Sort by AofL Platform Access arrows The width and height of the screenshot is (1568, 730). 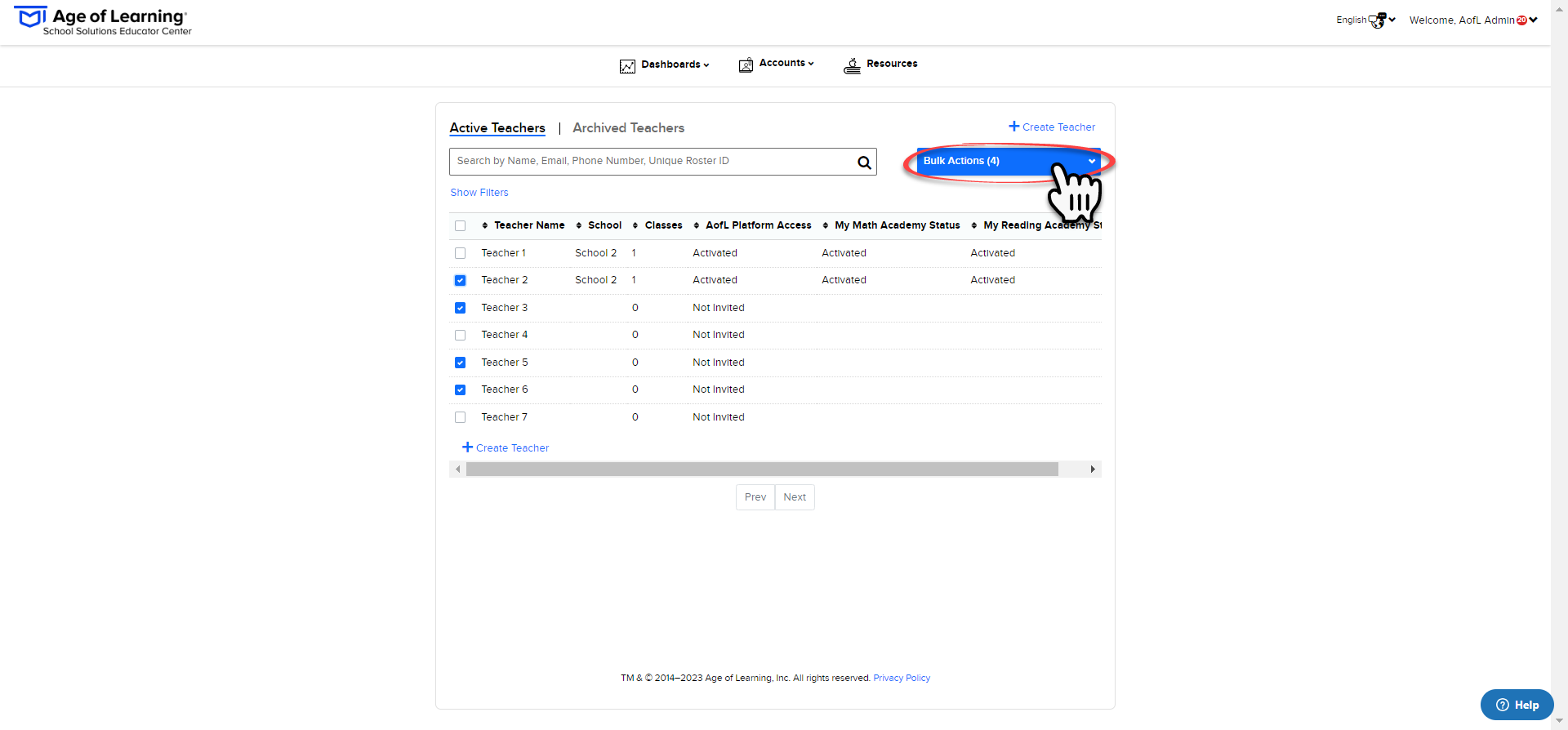click(697, 225)
